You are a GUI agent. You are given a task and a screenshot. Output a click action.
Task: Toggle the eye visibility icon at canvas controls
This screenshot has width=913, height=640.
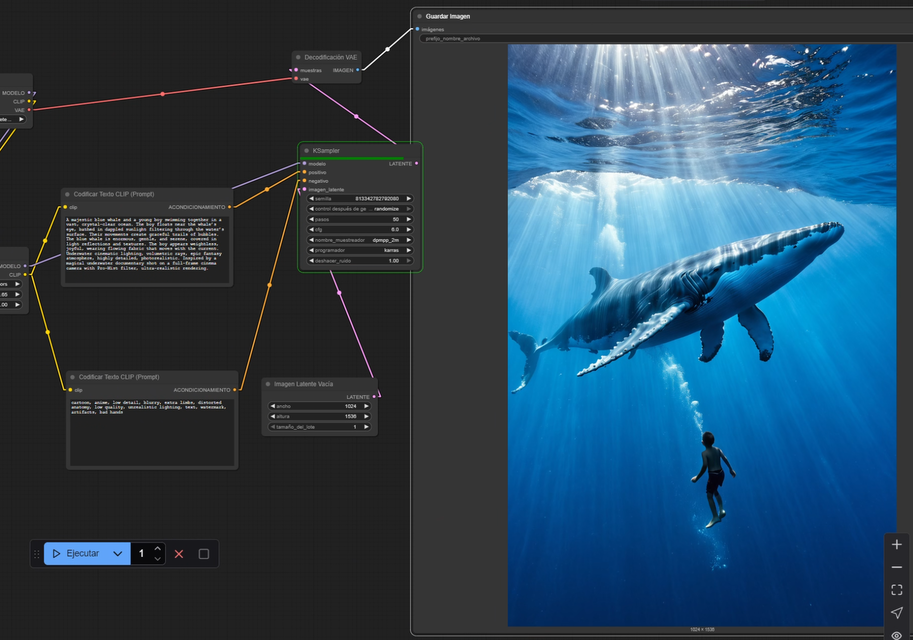pyautogui.click(x=897, y=635)
